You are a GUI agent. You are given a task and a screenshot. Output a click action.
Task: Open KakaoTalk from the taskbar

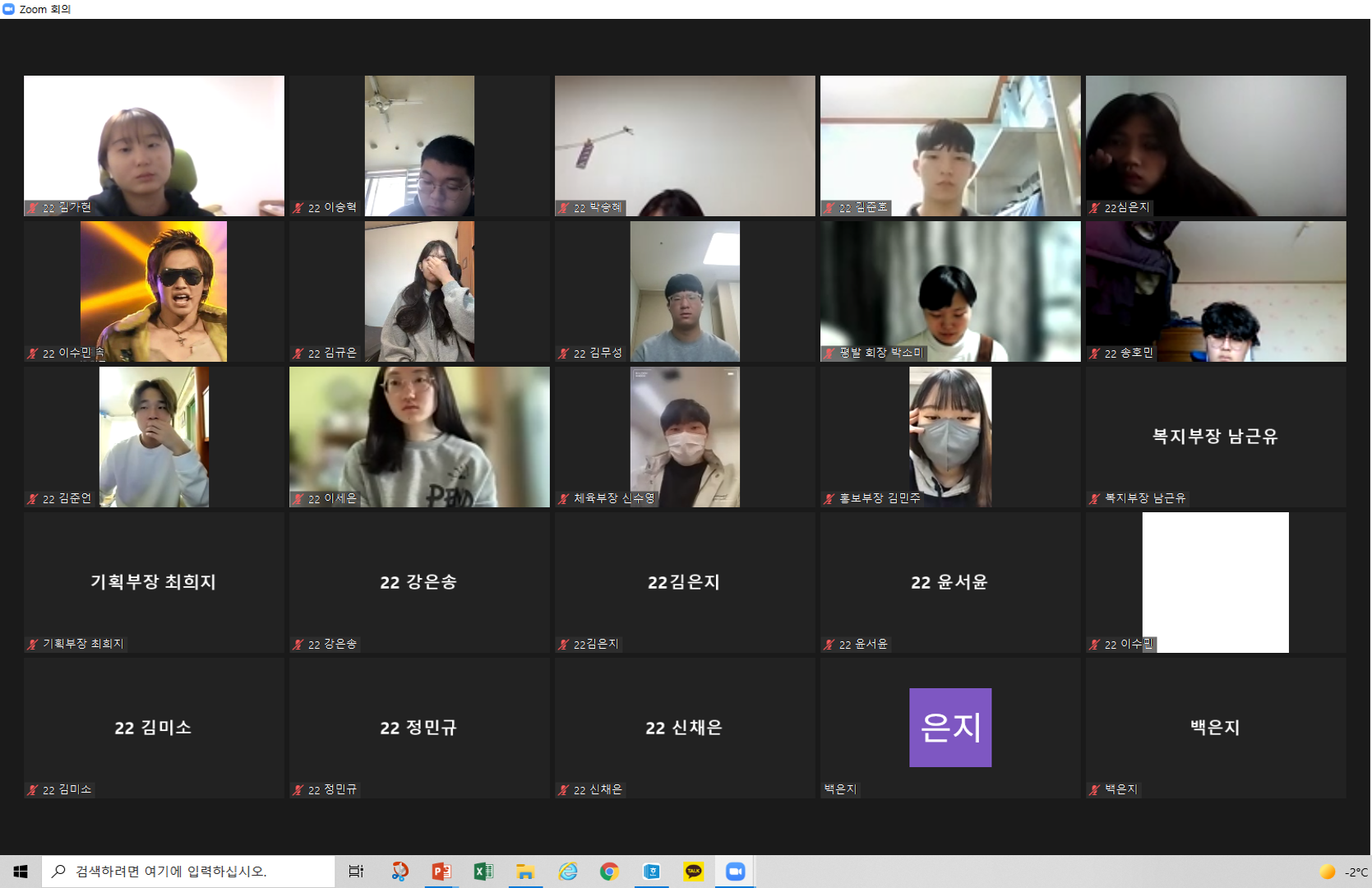tap(693, 872)
